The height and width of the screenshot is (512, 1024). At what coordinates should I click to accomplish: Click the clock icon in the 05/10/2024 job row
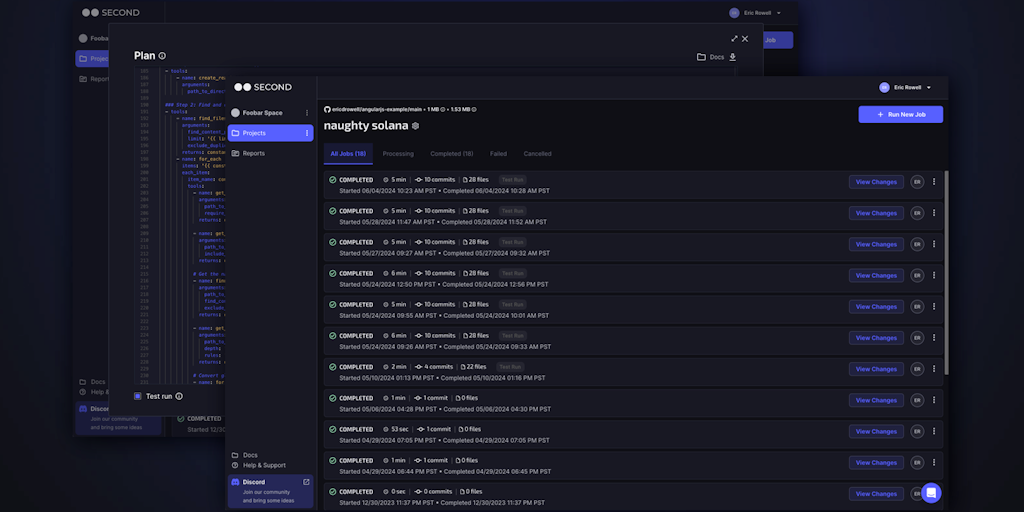click(385, 367)
